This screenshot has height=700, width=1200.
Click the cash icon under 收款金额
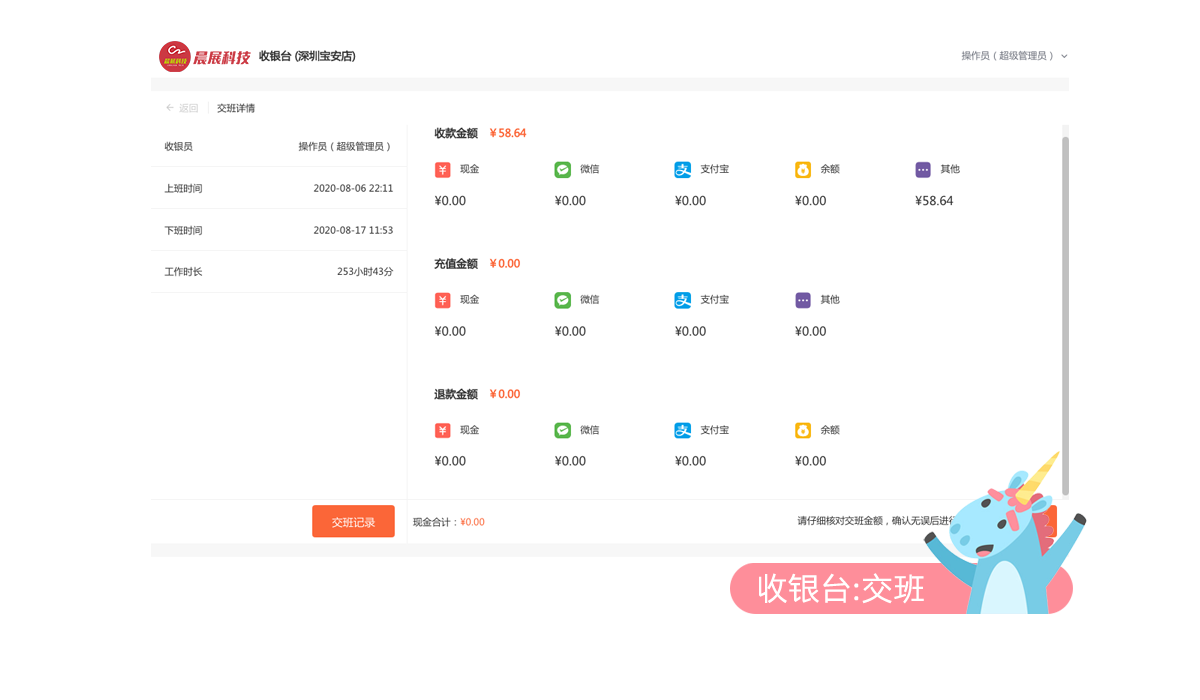coord(442,170)
